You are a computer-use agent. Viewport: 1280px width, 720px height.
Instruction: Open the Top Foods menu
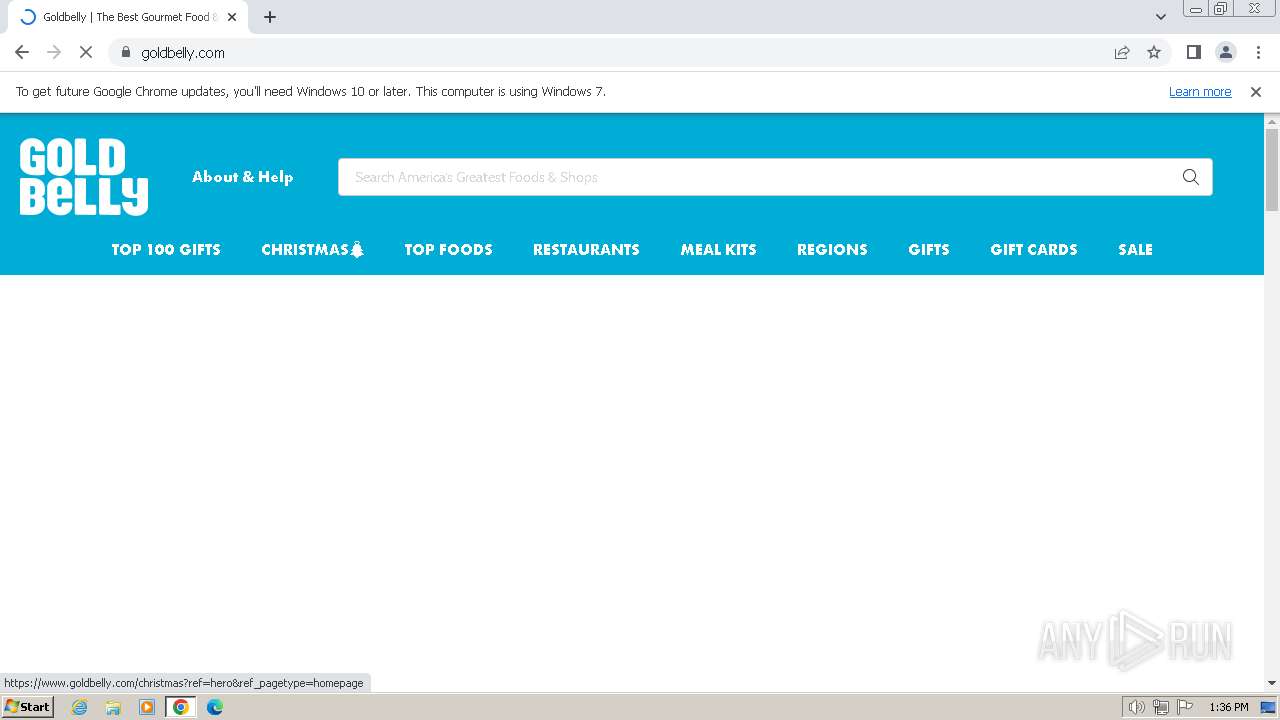click(449, 250)
